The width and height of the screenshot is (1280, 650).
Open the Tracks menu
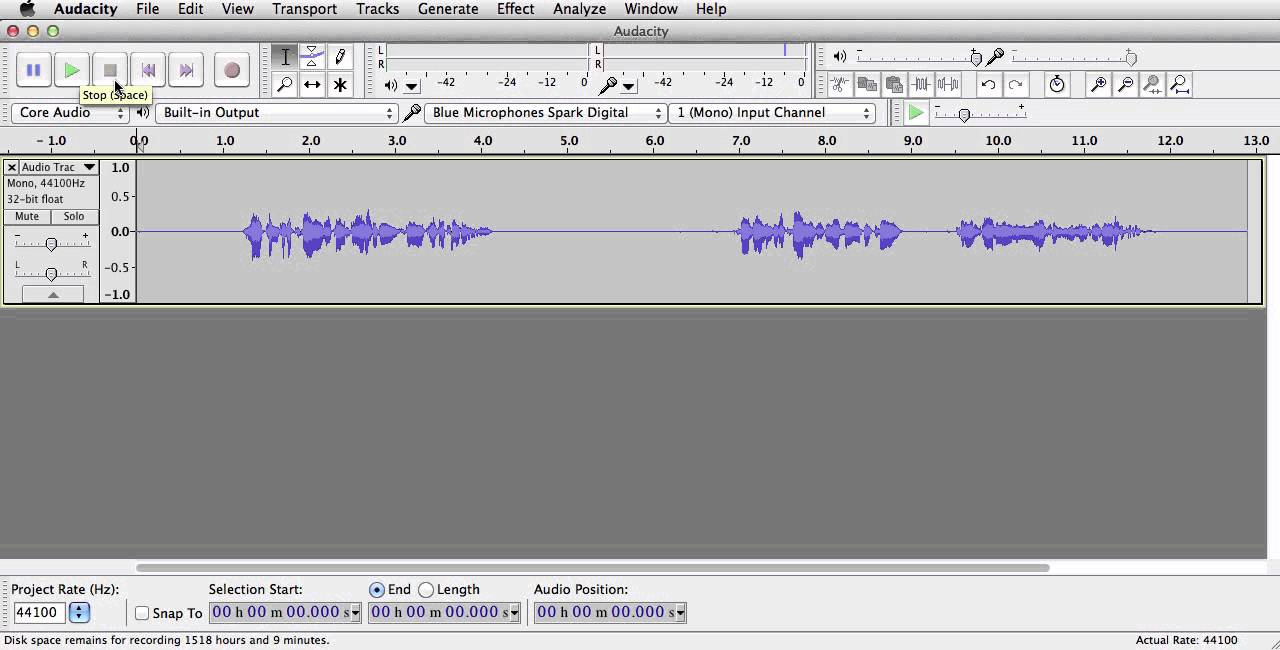pyautogui.click(x=377, y=9)
